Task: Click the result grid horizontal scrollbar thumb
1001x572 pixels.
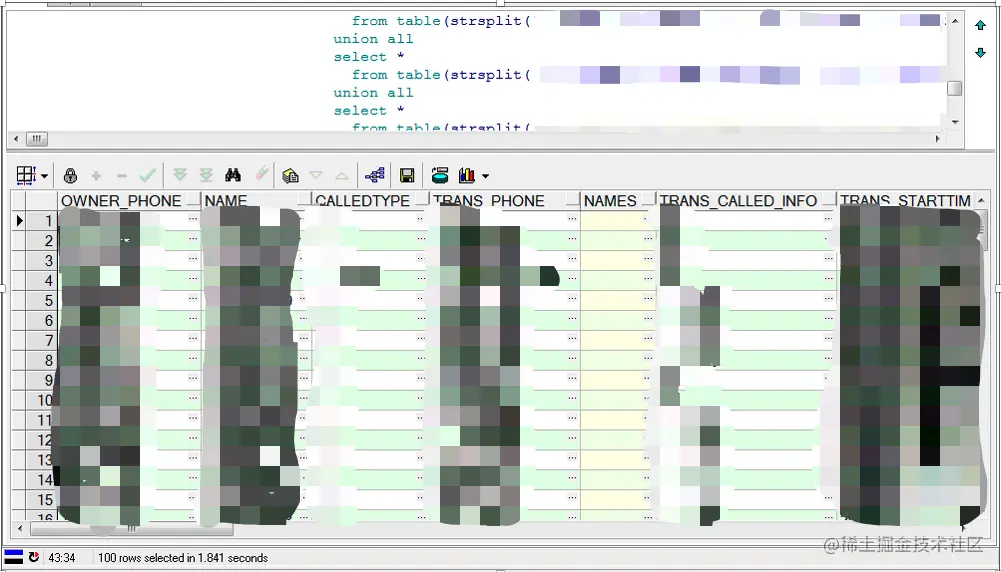Action: [x=132, y=529]
